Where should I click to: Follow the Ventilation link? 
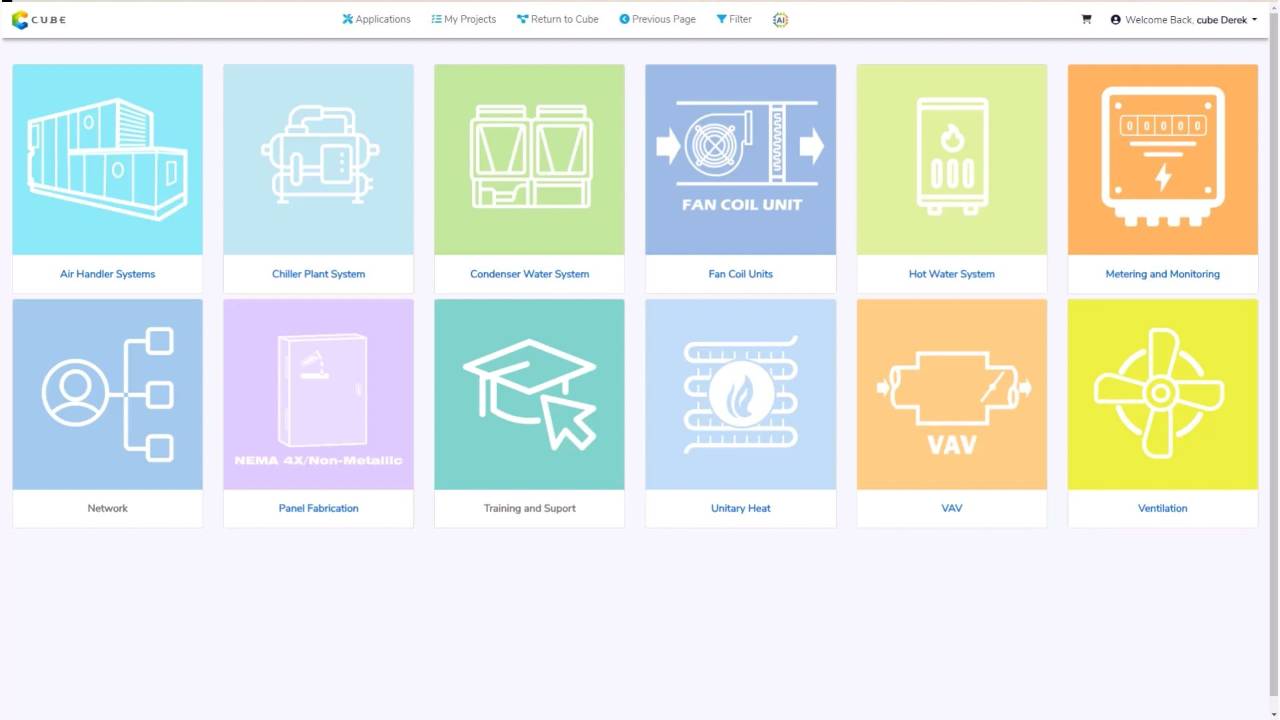tap(1162, 508)
